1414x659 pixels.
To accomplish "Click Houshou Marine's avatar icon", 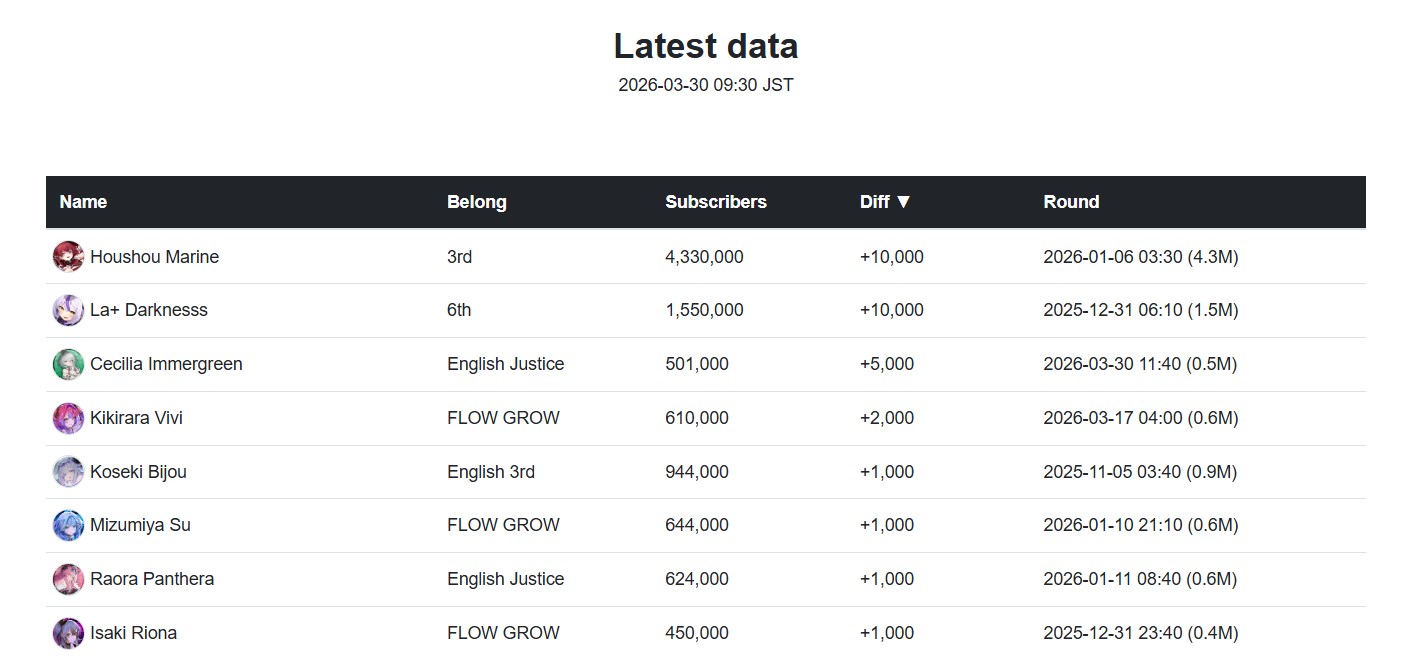I will click(x=68, y=257).
